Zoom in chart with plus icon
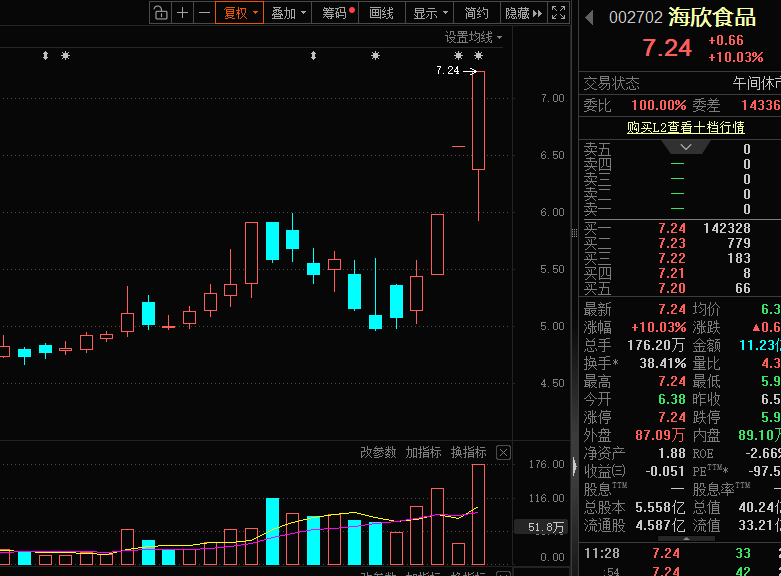 183,13
